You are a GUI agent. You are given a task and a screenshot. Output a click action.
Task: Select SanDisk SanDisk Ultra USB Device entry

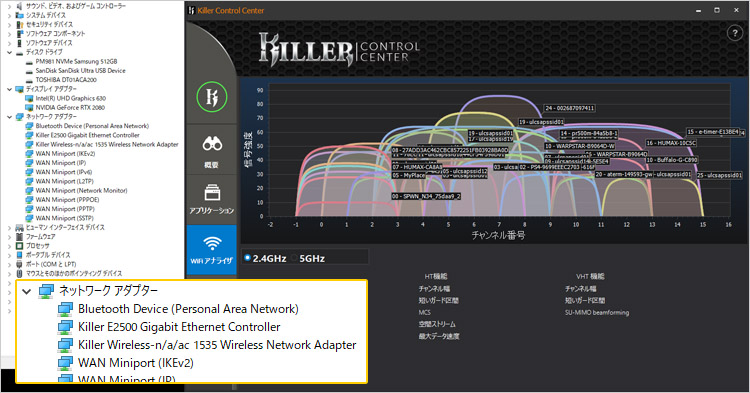pyautogui.click(x=80, y=71)
